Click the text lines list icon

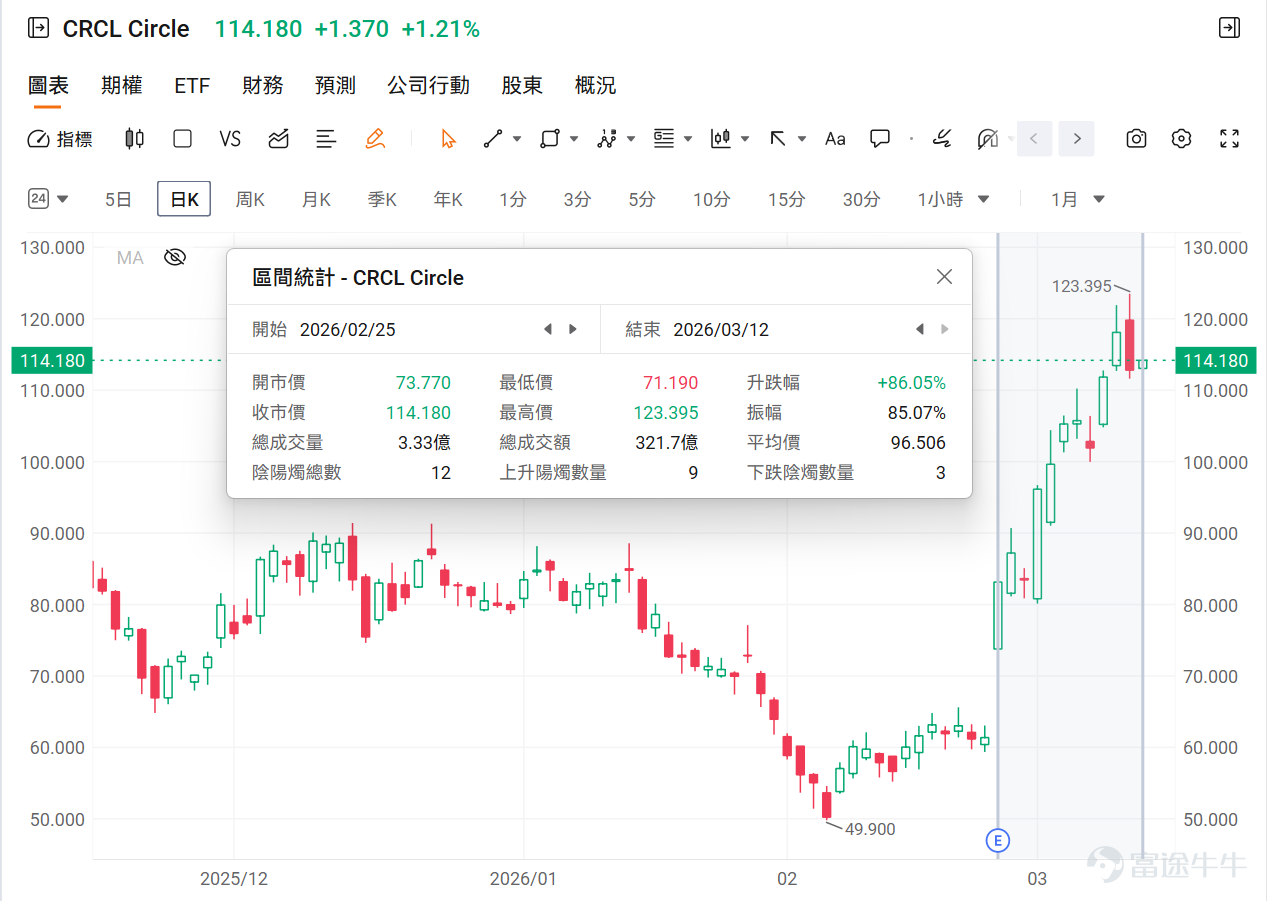click(326, 139)
